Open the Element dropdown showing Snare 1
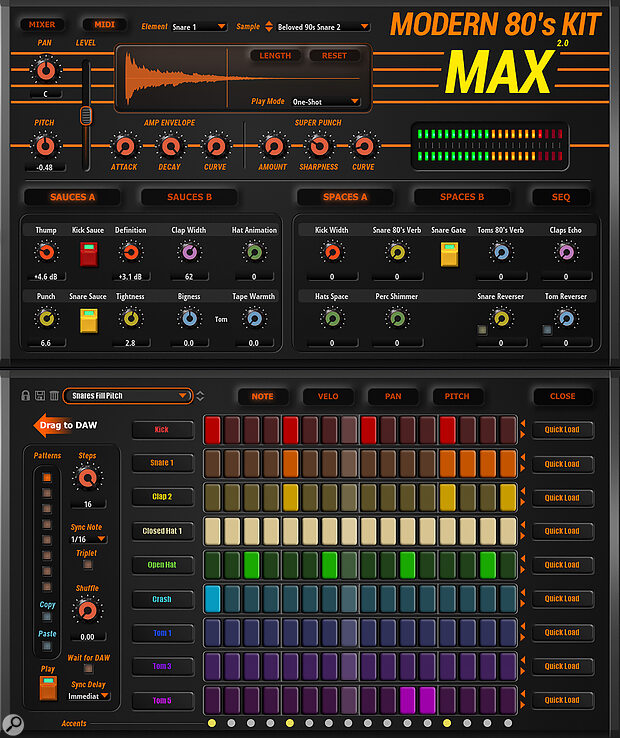The image size is (620, 738). [199, 27]
